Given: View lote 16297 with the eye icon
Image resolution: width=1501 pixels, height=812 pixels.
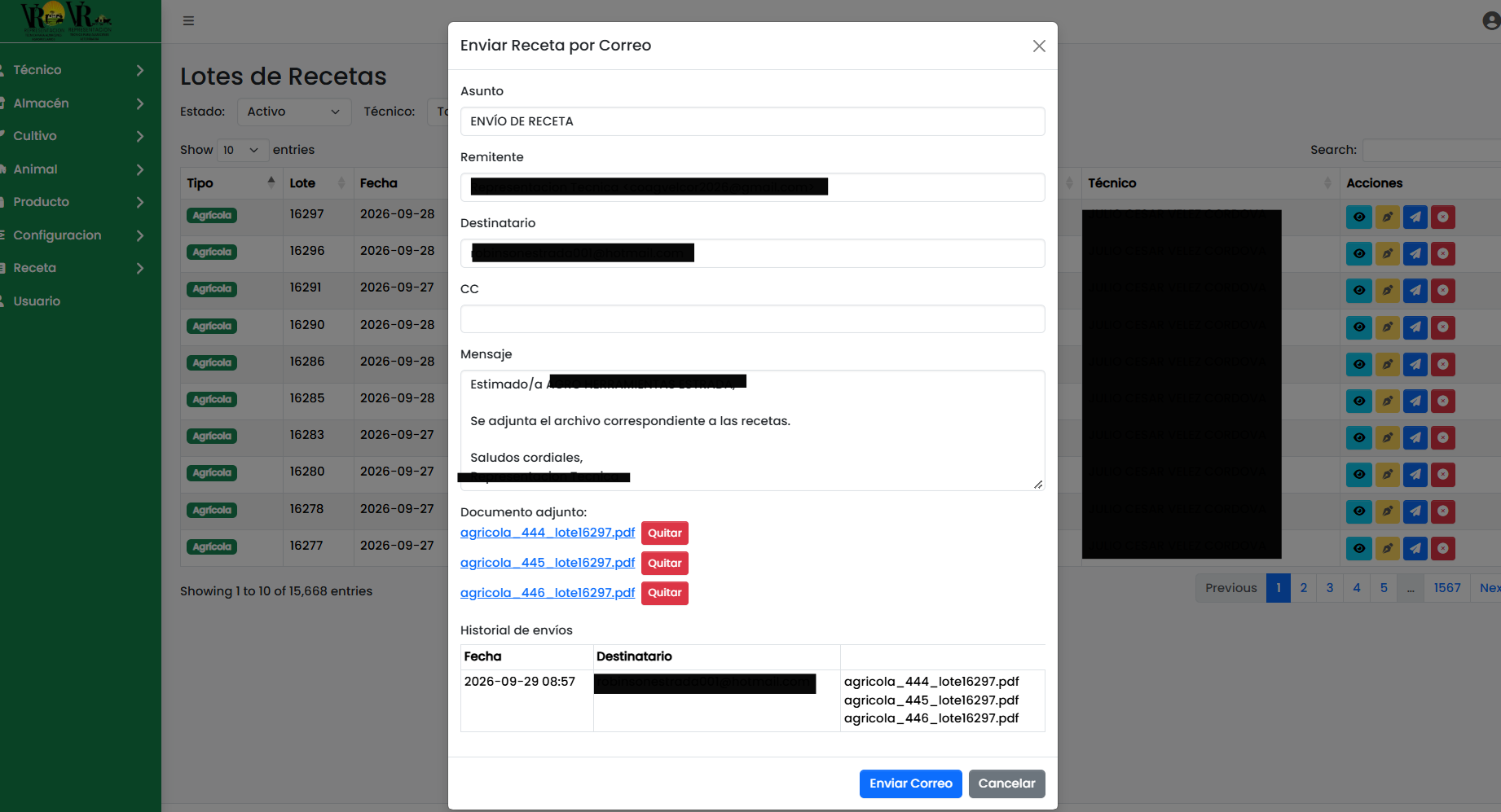Looking at the screenshot, I should coord(1359,217).
